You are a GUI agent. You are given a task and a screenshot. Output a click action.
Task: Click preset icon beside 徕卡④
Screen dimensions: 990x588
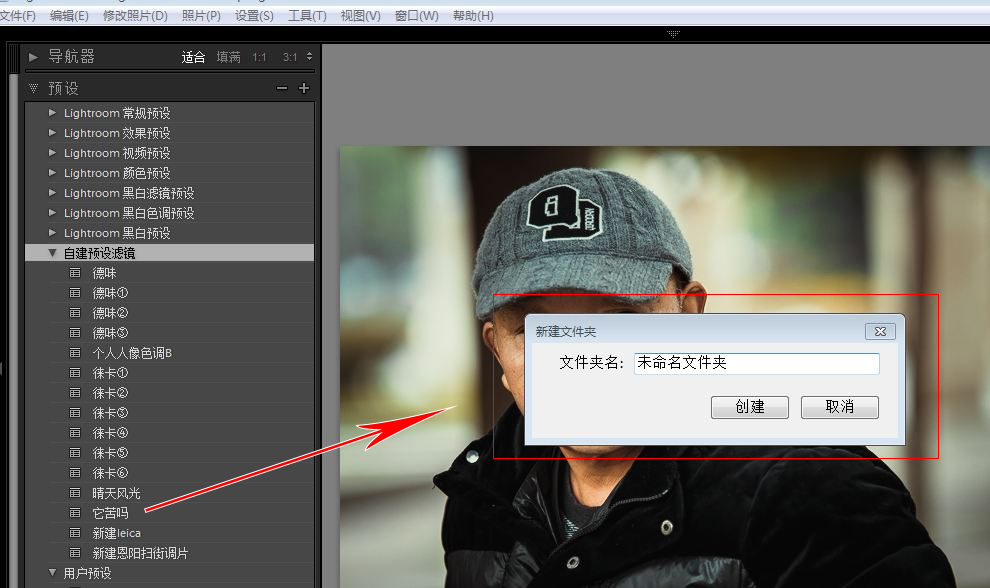(75, 433)
